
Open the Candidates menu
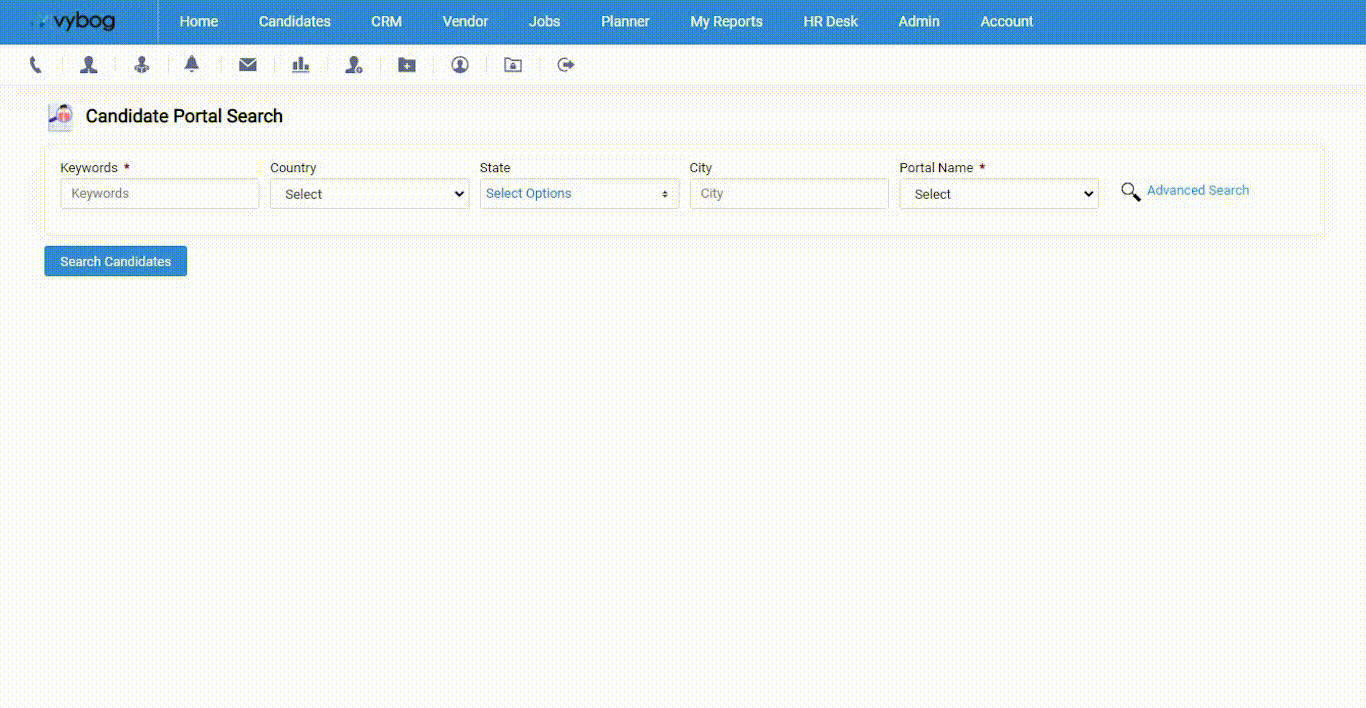tap(294, 21)
